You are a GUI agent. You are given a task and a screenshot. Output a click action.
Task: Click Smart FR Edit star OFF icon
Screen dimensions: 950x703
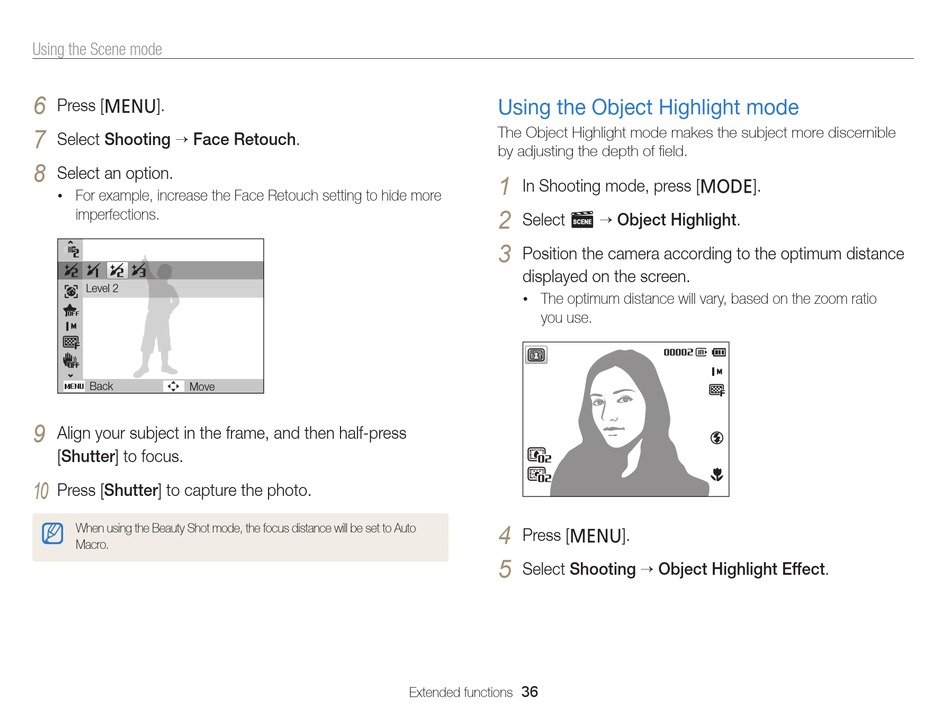[71, 311]
